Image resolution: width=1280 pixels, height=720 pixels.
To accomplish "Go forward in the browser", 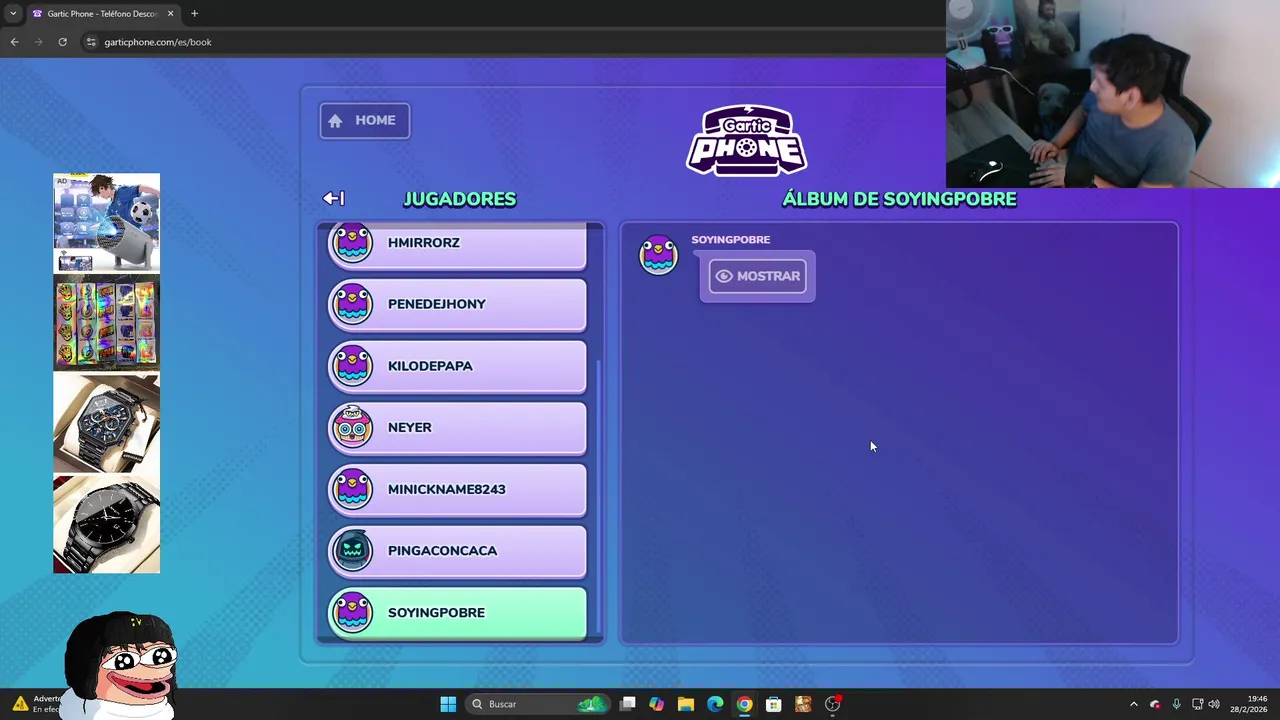I will tap(38, 42).
